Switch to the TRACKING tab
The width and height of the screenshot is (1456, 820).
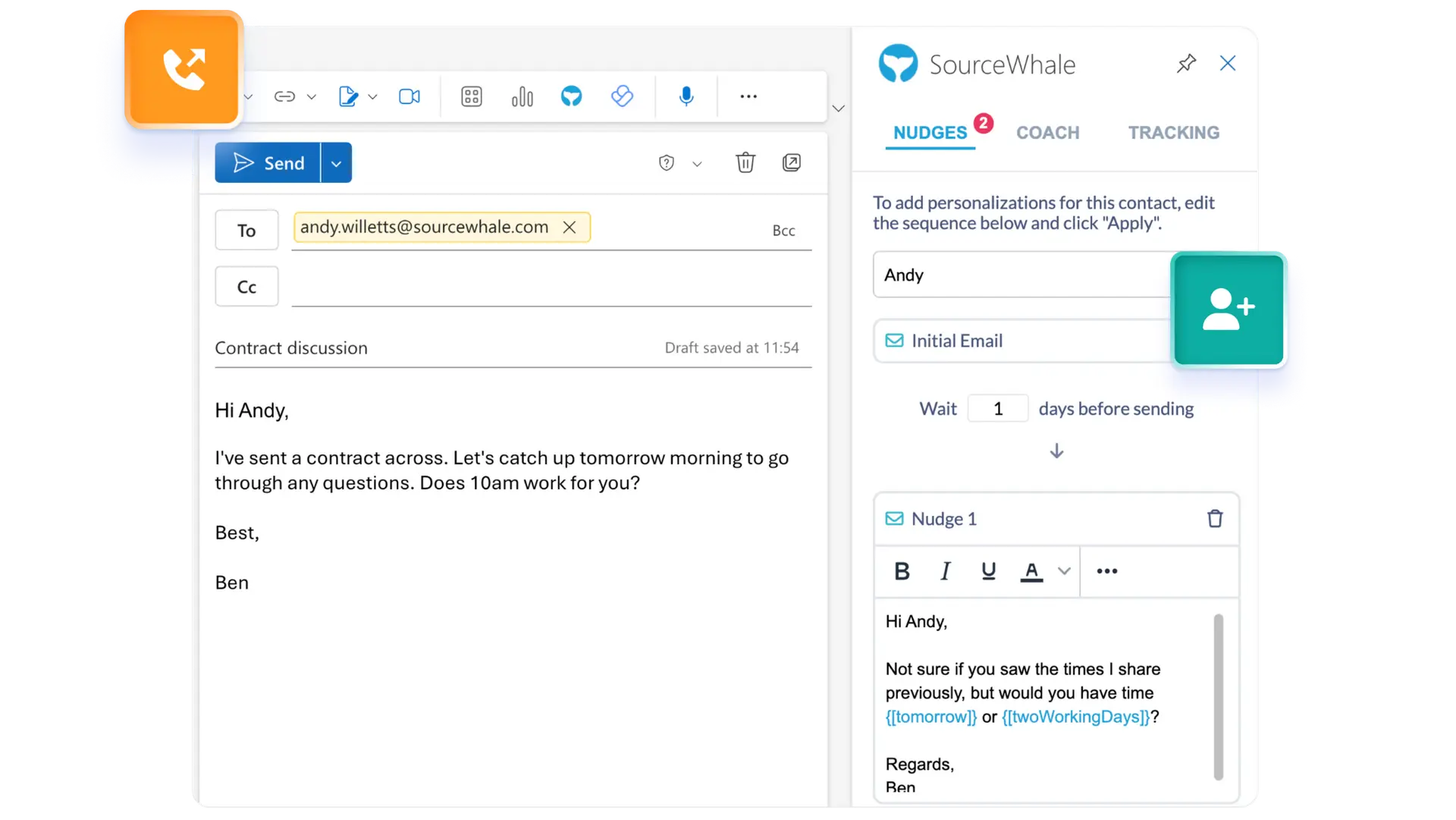1173,132
